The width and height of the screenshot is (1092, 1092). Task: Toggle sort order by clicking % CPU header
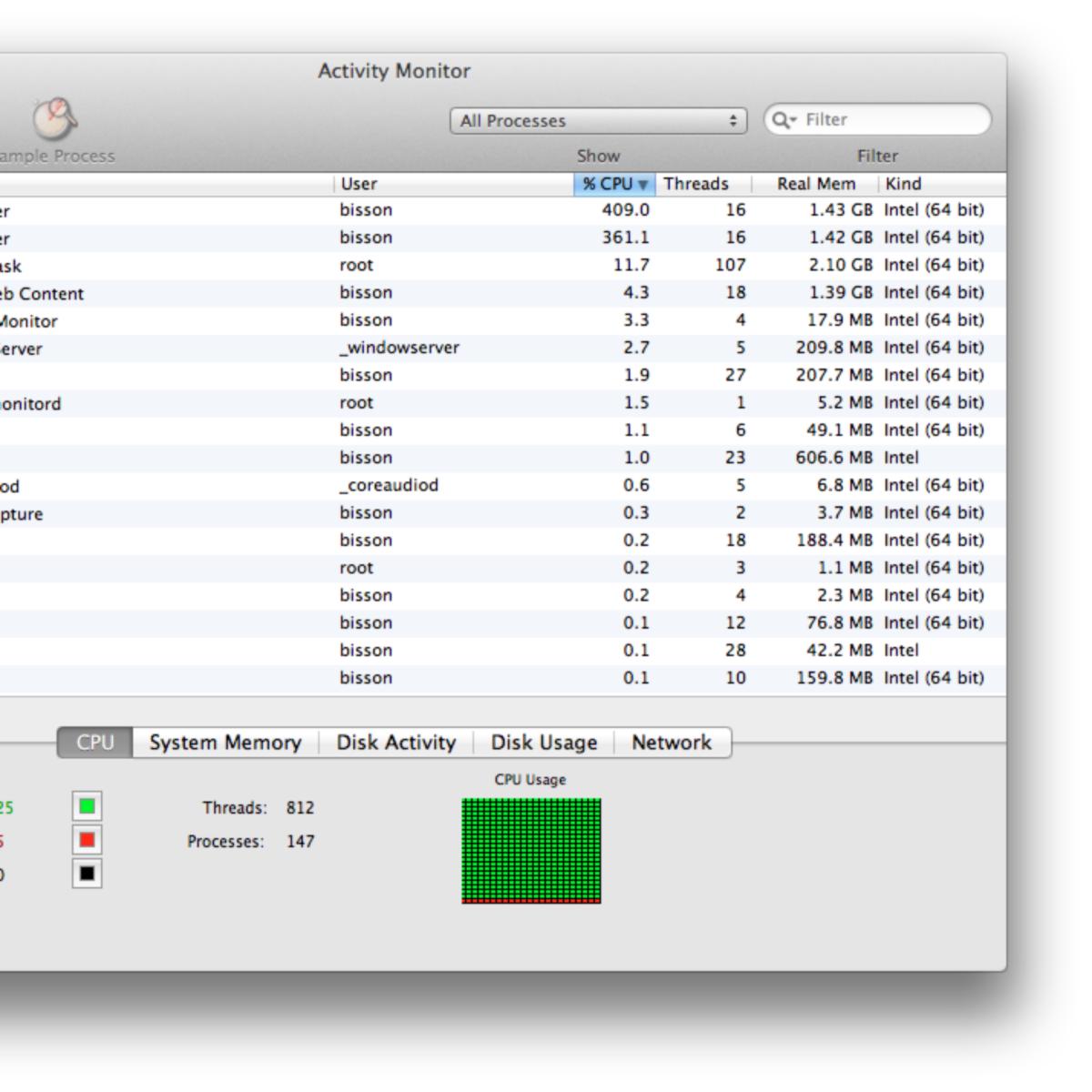point(608,183)
